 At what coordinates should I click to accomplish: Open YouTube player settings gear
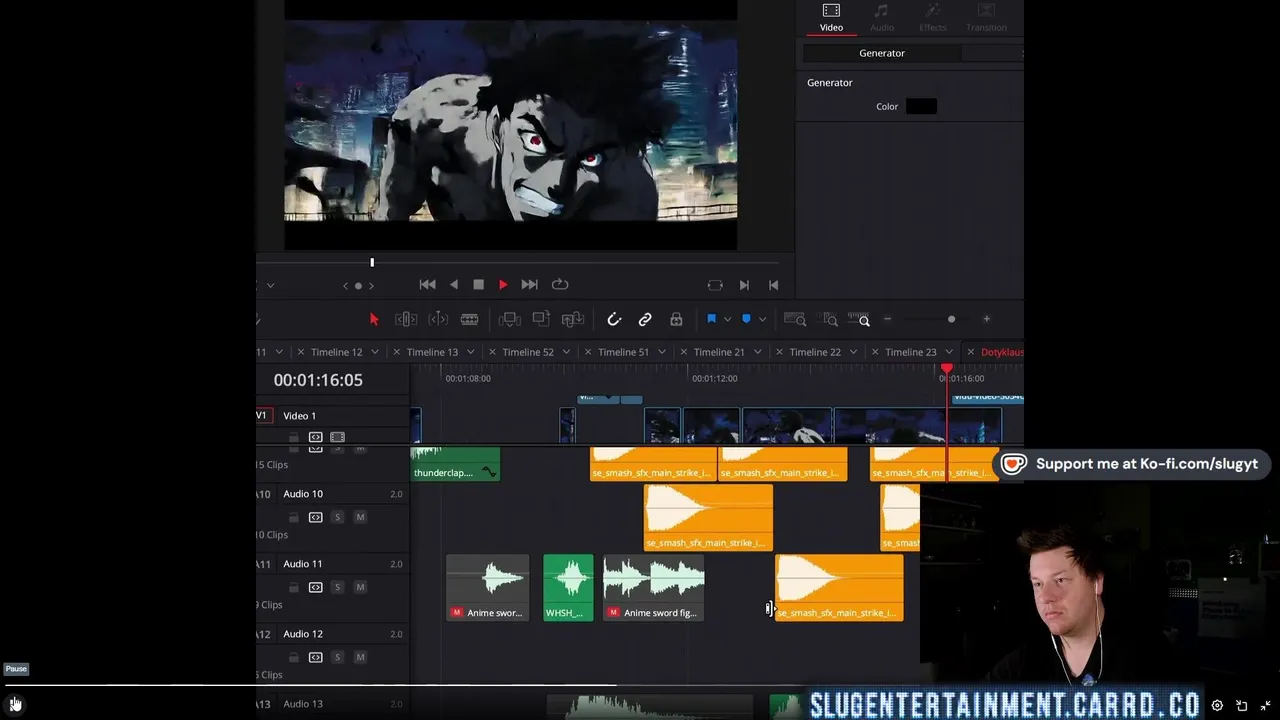pyautogui.click(x=1217, y=705)
